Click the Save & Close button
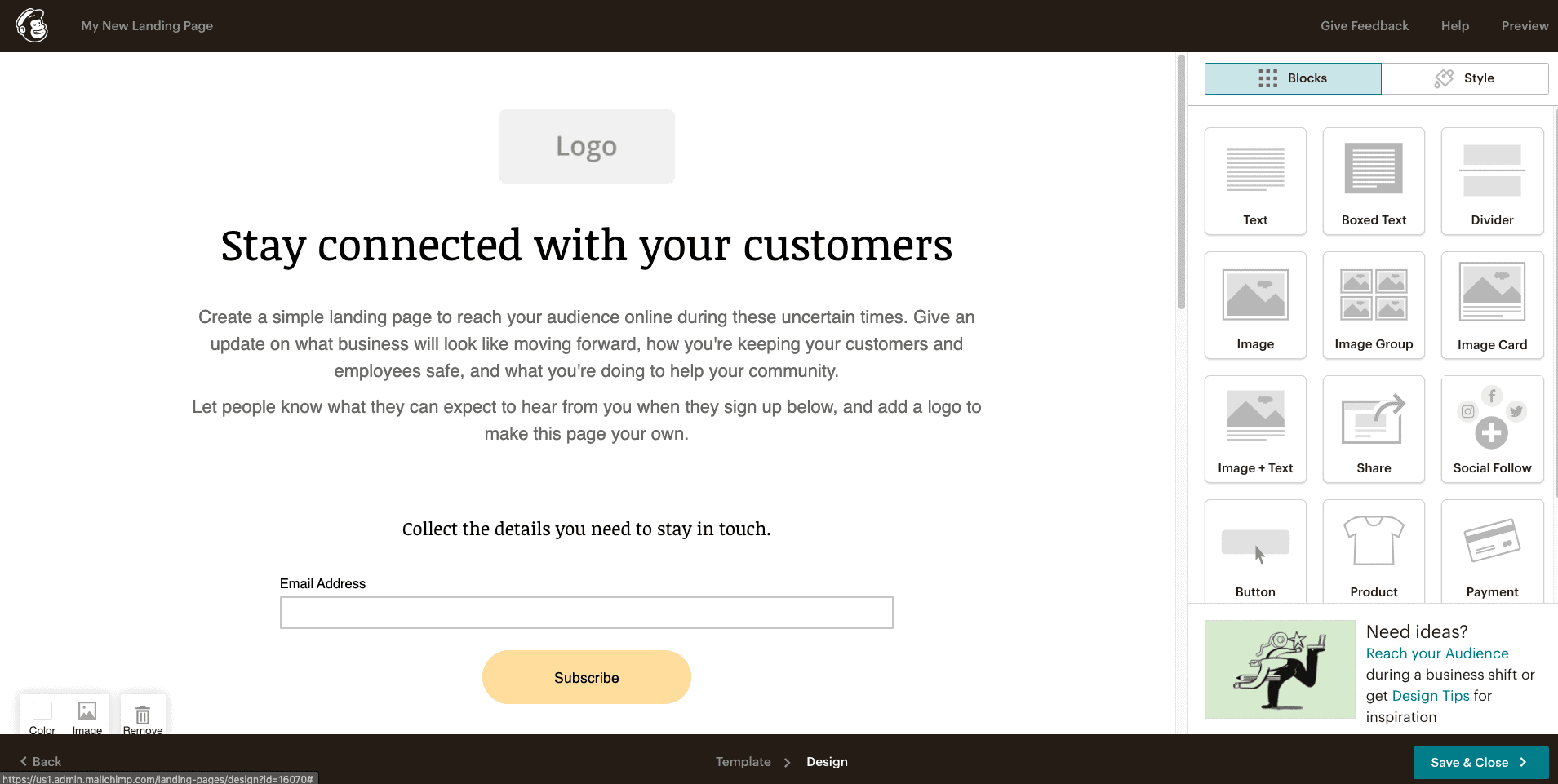Image resolution: width=1558 pixels, height=784 pixels. coord(1480,762)
